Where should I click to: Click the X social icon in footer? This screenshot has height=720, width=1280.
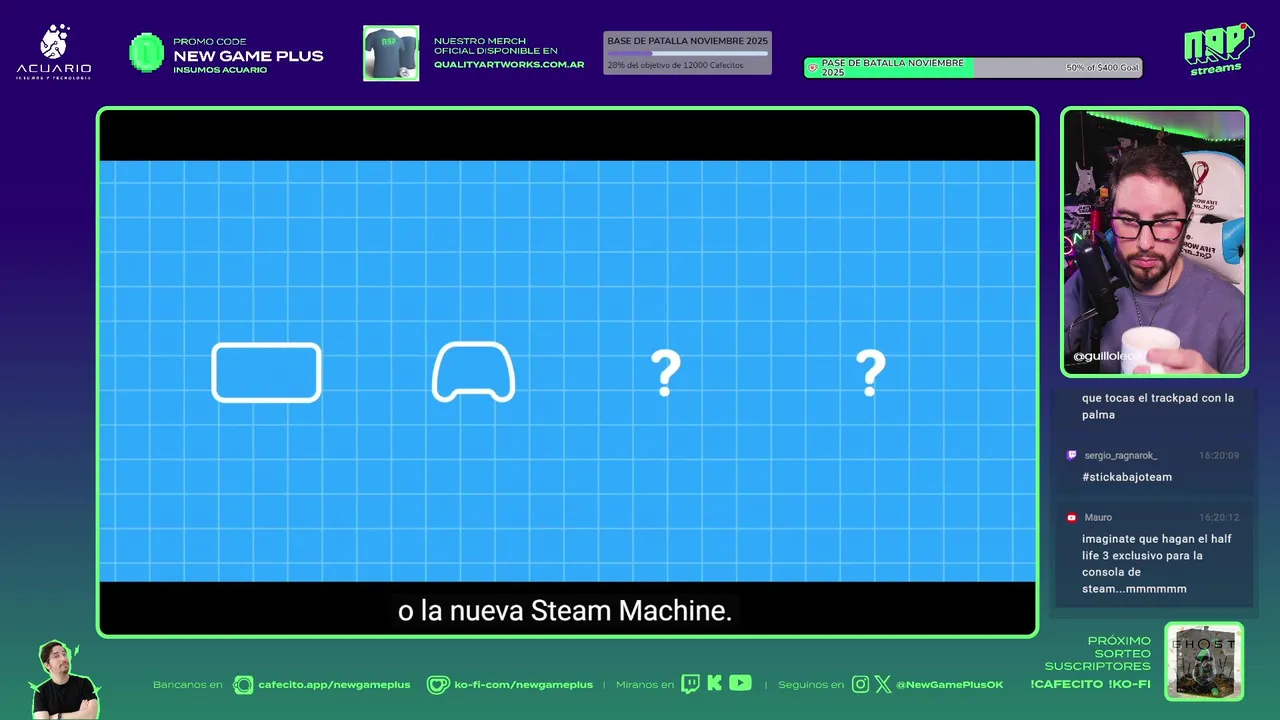883,685
